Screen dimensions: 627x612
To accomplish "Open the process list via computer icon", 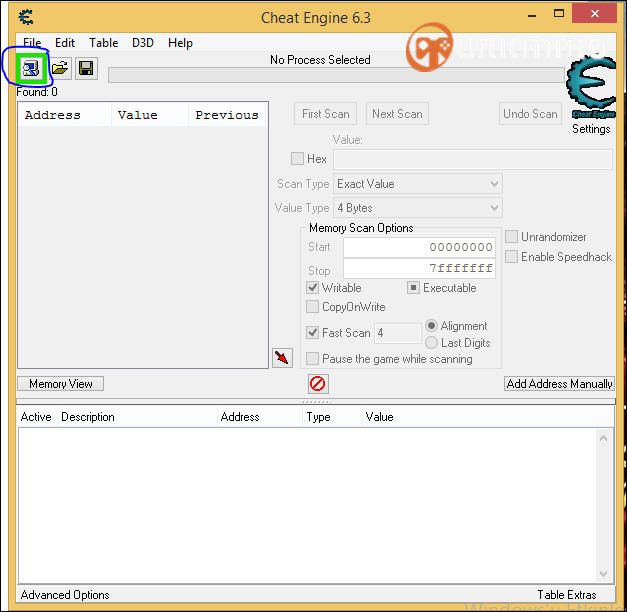I will (31, 68).
